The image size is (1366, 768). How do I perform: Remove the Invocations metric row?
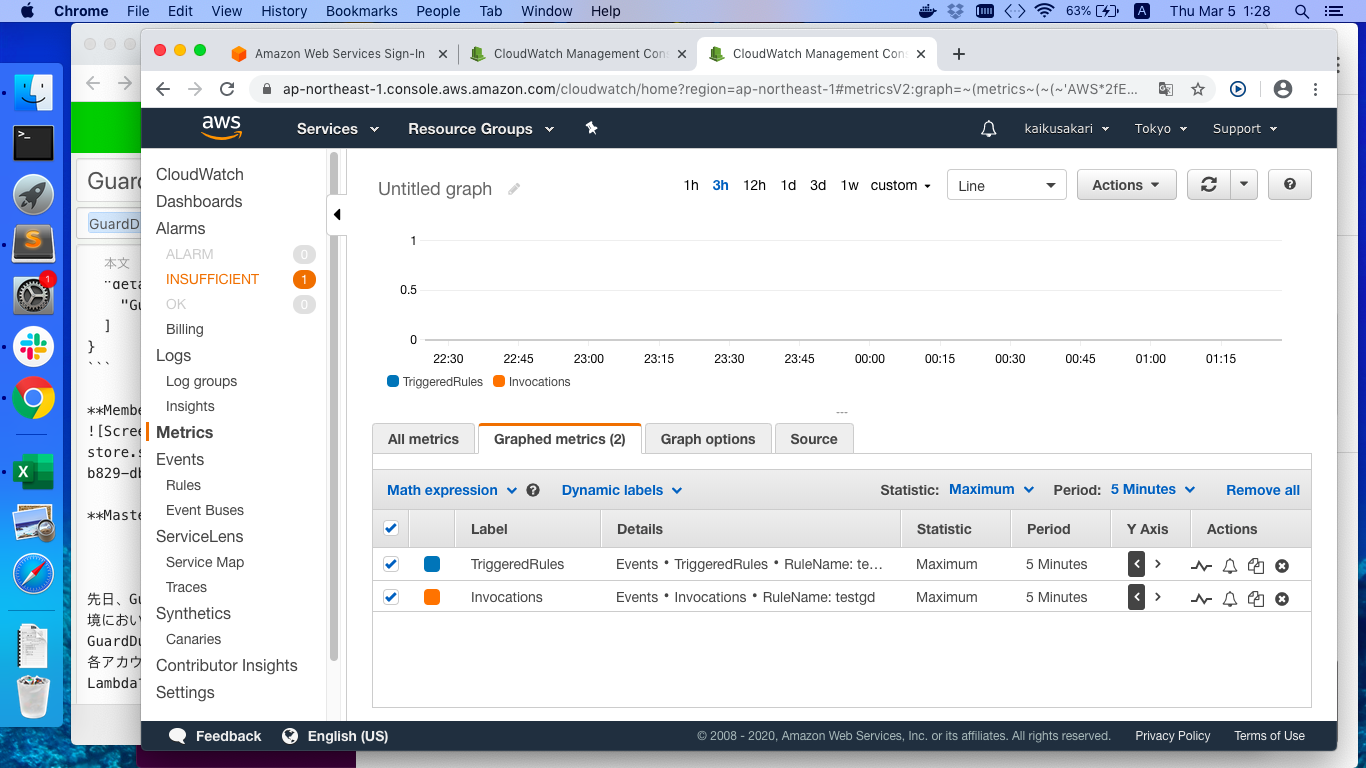(1282, 598)
